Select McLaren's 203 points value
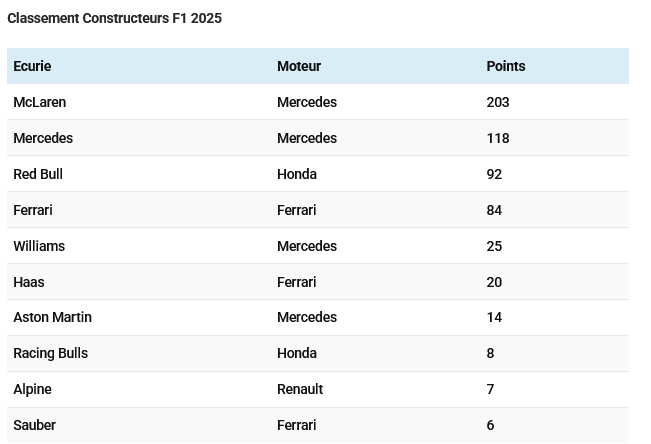The height and width of the screenshot is (444, 651). [498, 102]
